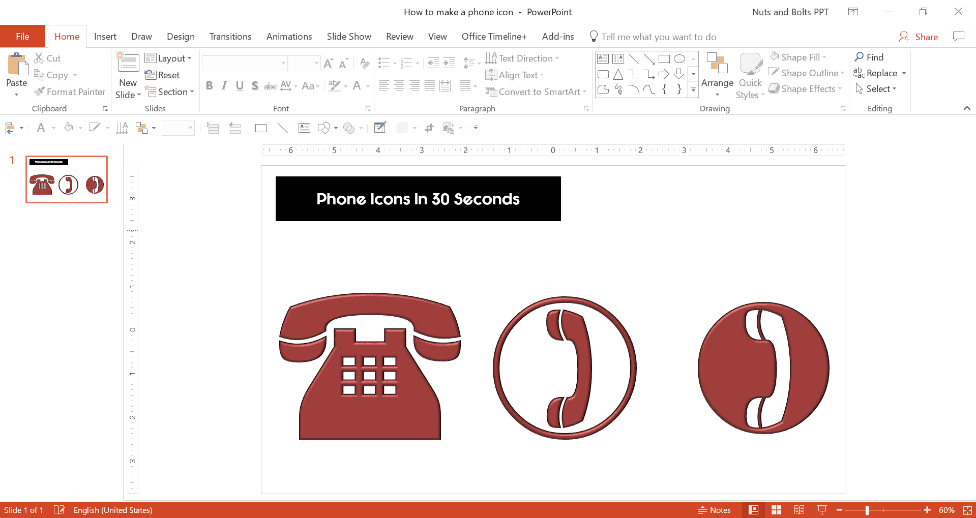Click the Text Box shape icon

[603, 59]
